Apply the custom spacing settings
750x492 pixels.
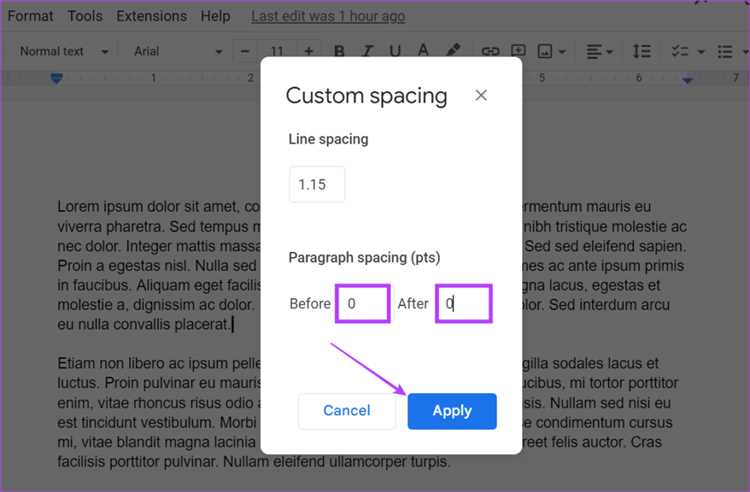452,411
